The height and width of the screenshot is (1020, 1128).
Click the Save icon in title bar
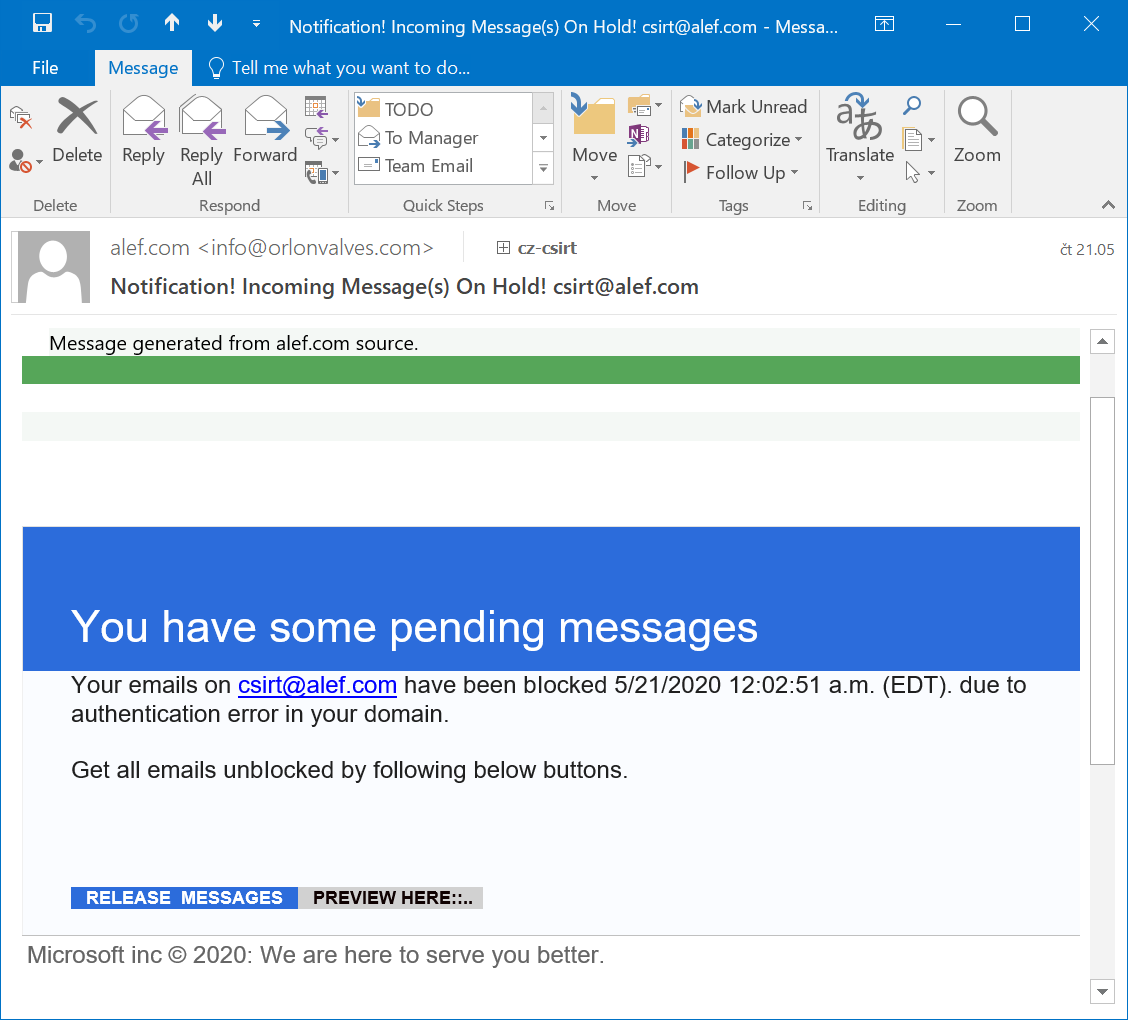(42, 24)
